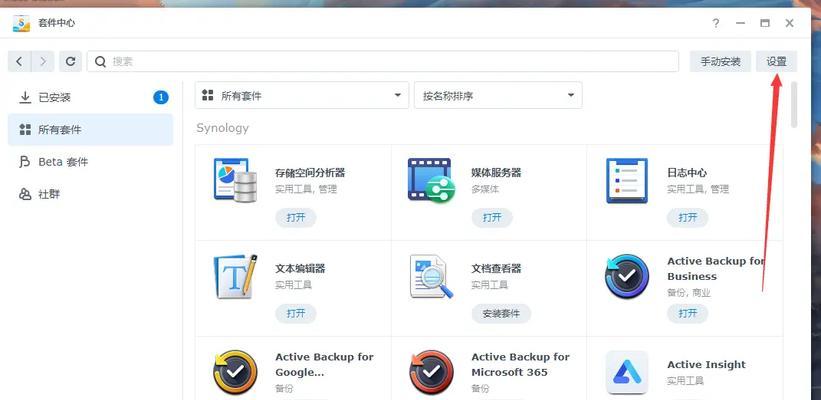Select 已安装 in the sidebar
821x400 pixels.
pyautogui.click(x=90, y=97)
